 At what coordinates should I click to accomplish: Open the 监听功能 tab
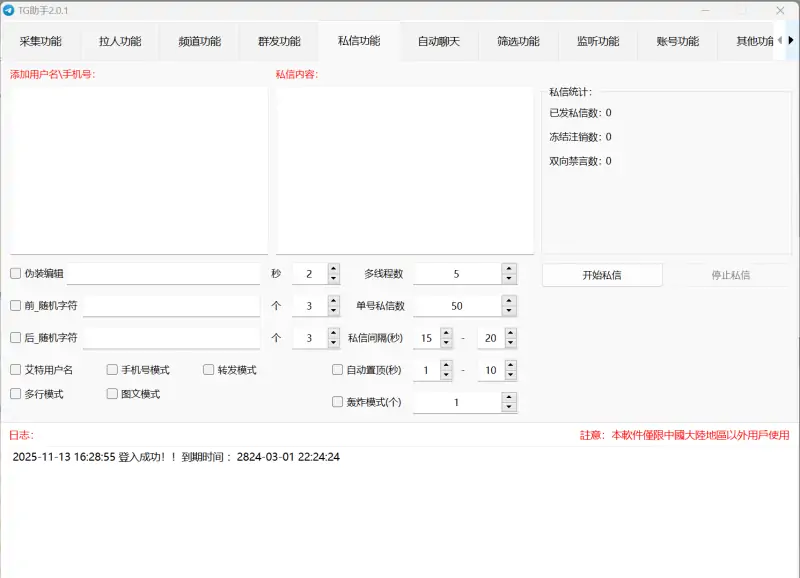coord(597,42)
